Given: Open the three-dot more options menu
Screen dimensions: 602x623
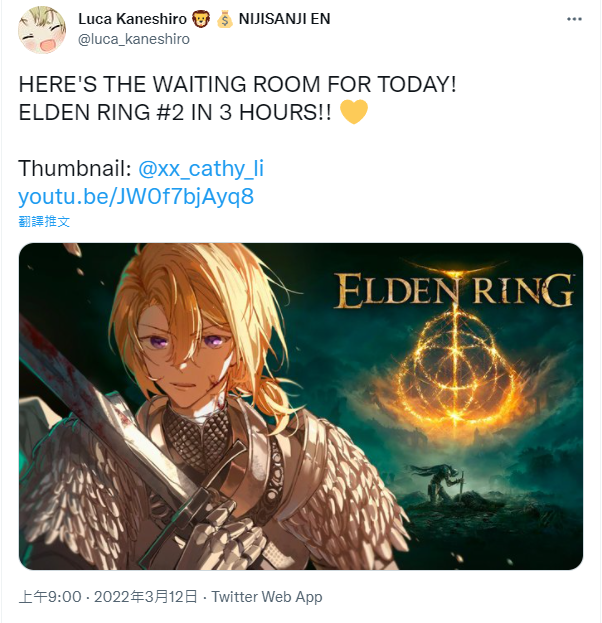Looking at the screenshot, I should tap(574, 19).
